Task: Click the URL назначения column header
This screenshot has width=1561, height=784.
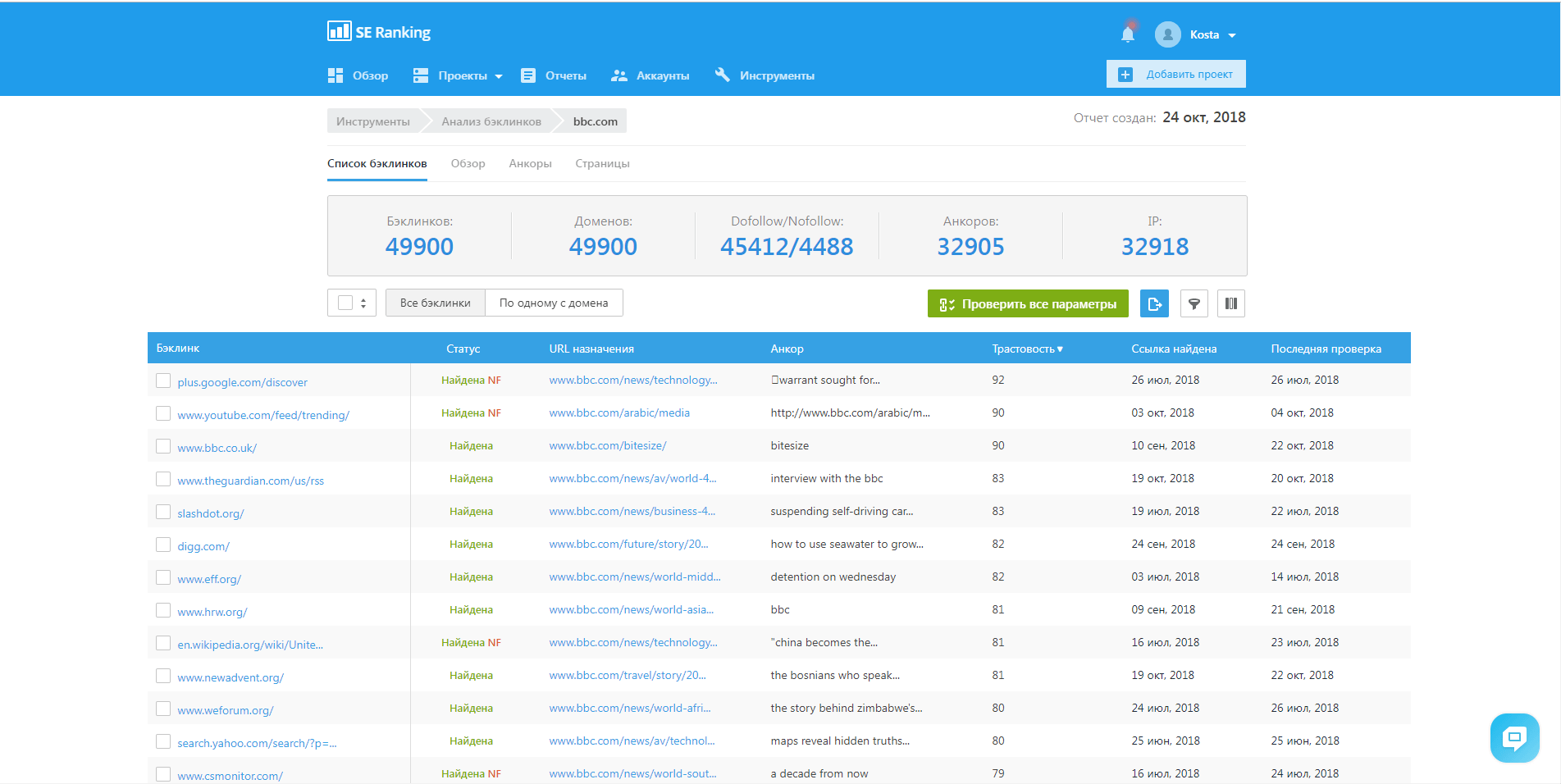Action: coord(591,349)
